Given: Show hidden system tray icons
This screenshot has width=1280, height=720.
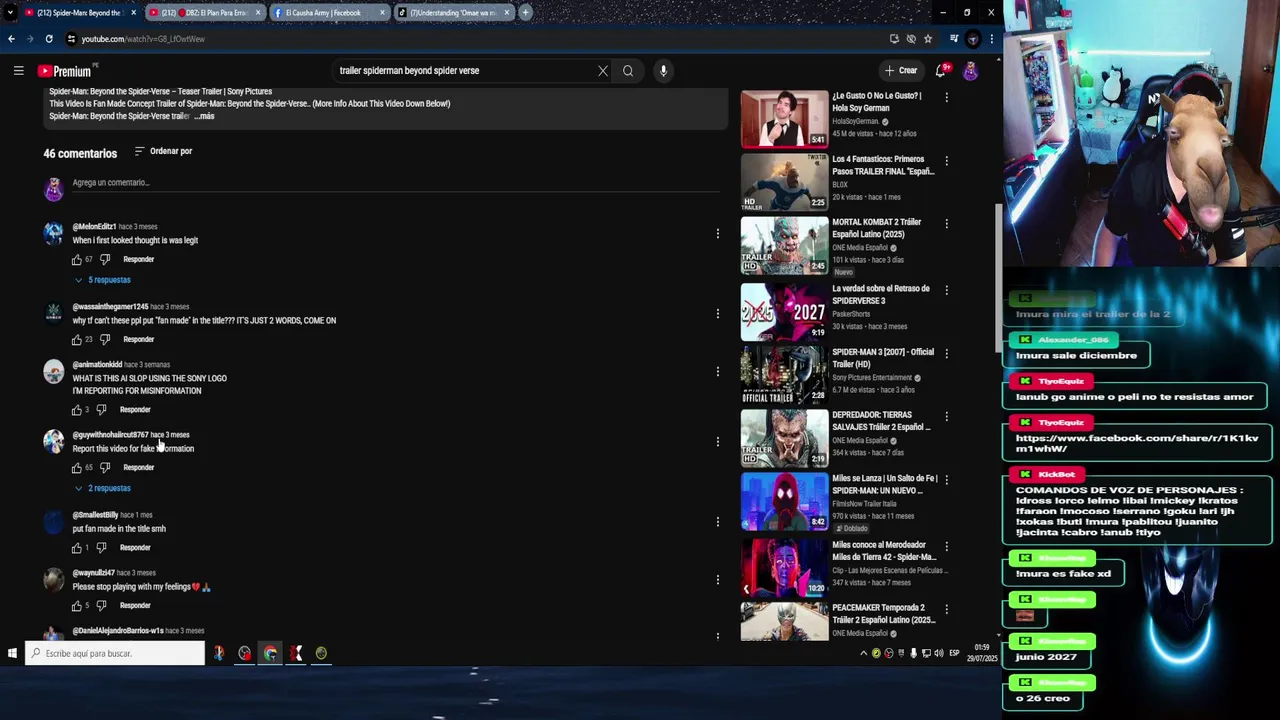Looking at the screenshot, I should [863, 653].
